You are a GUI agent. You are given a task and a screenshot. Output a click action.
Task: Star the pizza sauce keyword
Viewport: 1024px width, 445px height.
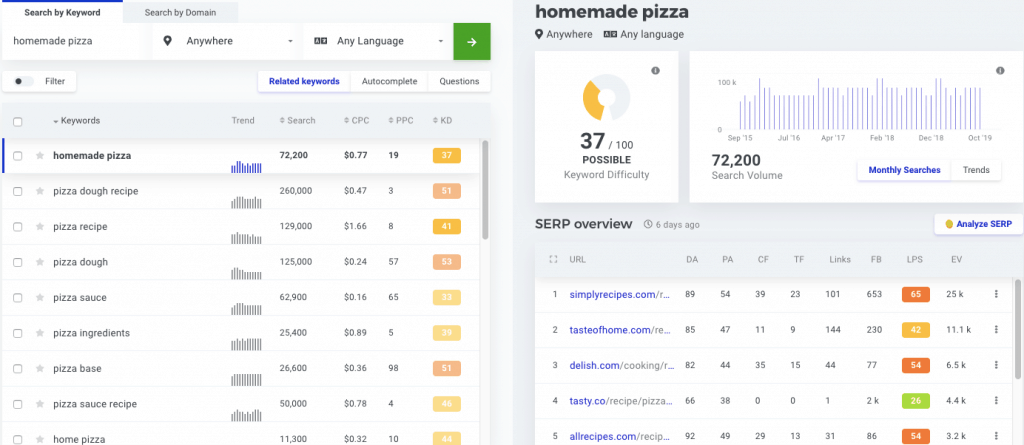pos(40,297)
